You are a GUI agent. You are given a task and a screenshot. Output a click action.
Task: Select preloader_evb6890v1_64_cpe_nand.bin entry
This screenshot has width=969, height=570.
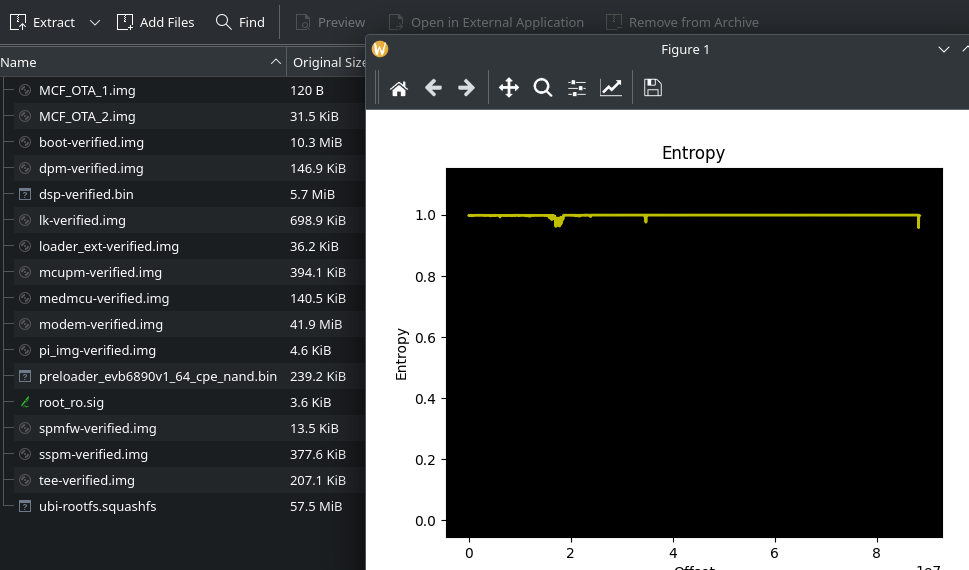(x=157, y=376)
